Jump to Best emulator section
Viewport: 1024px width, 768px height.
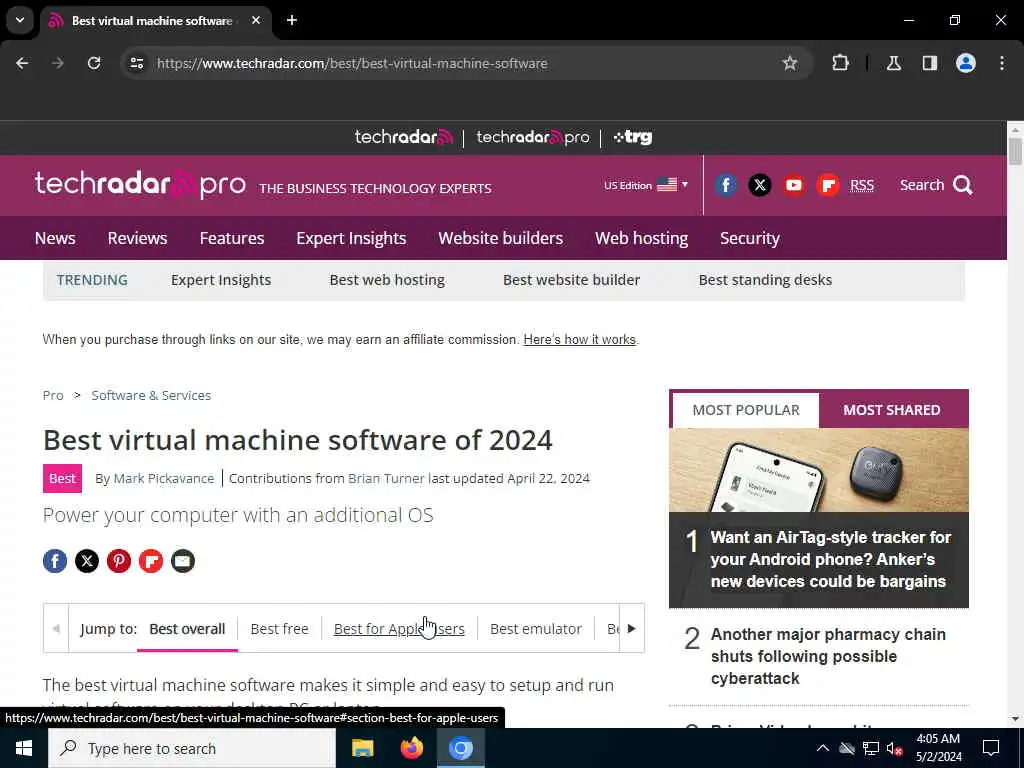tap(536, 629)
